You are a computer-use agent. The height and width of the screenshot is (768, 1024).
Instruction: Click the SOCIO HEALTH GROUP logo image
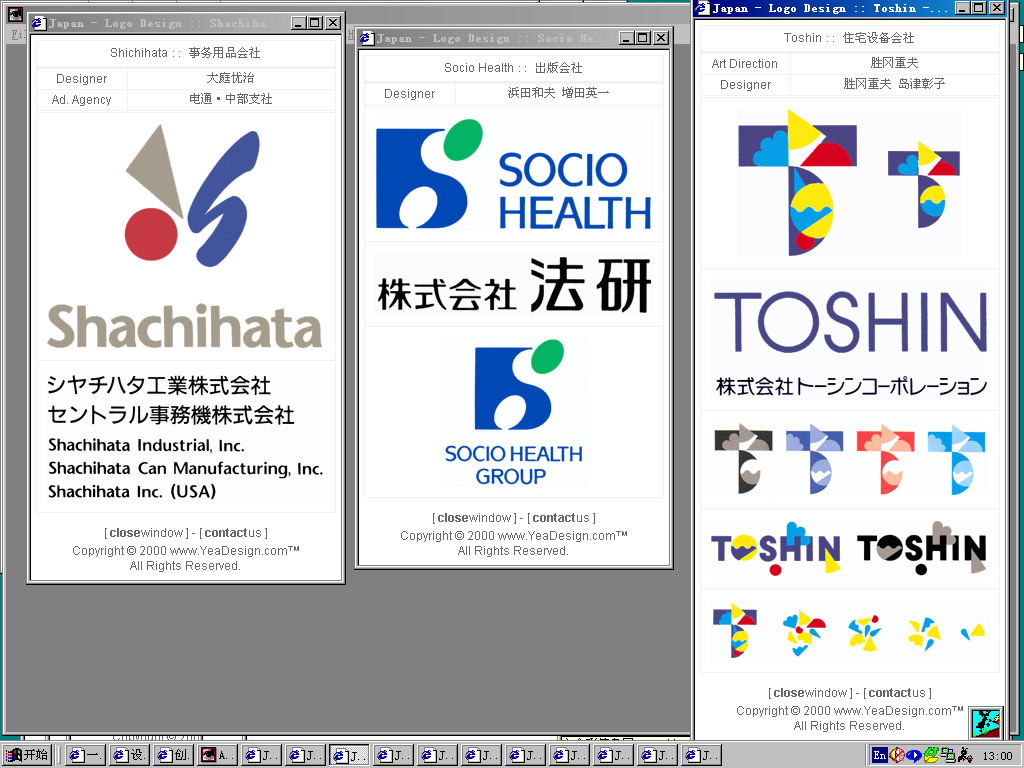click(513, 413)
